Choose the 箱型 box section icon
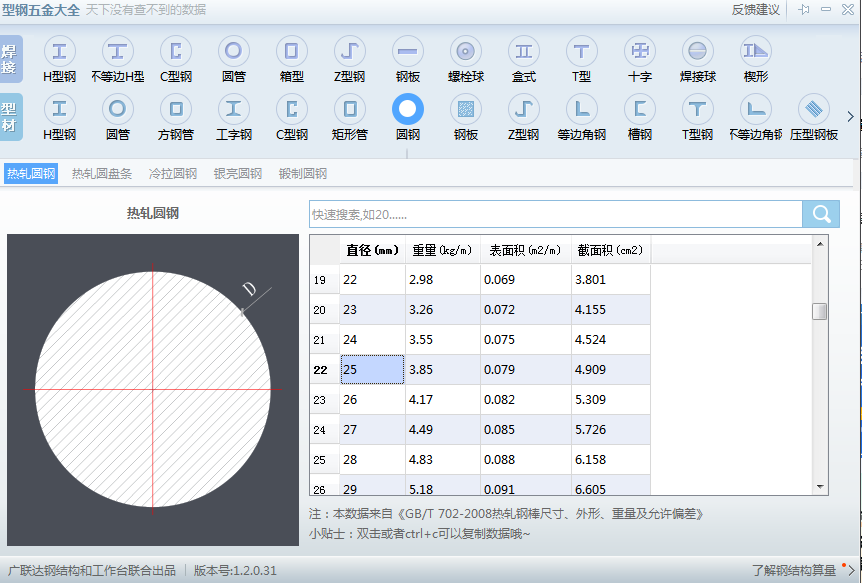Viewport: 862px width, 583px height. tap(291, 52)
